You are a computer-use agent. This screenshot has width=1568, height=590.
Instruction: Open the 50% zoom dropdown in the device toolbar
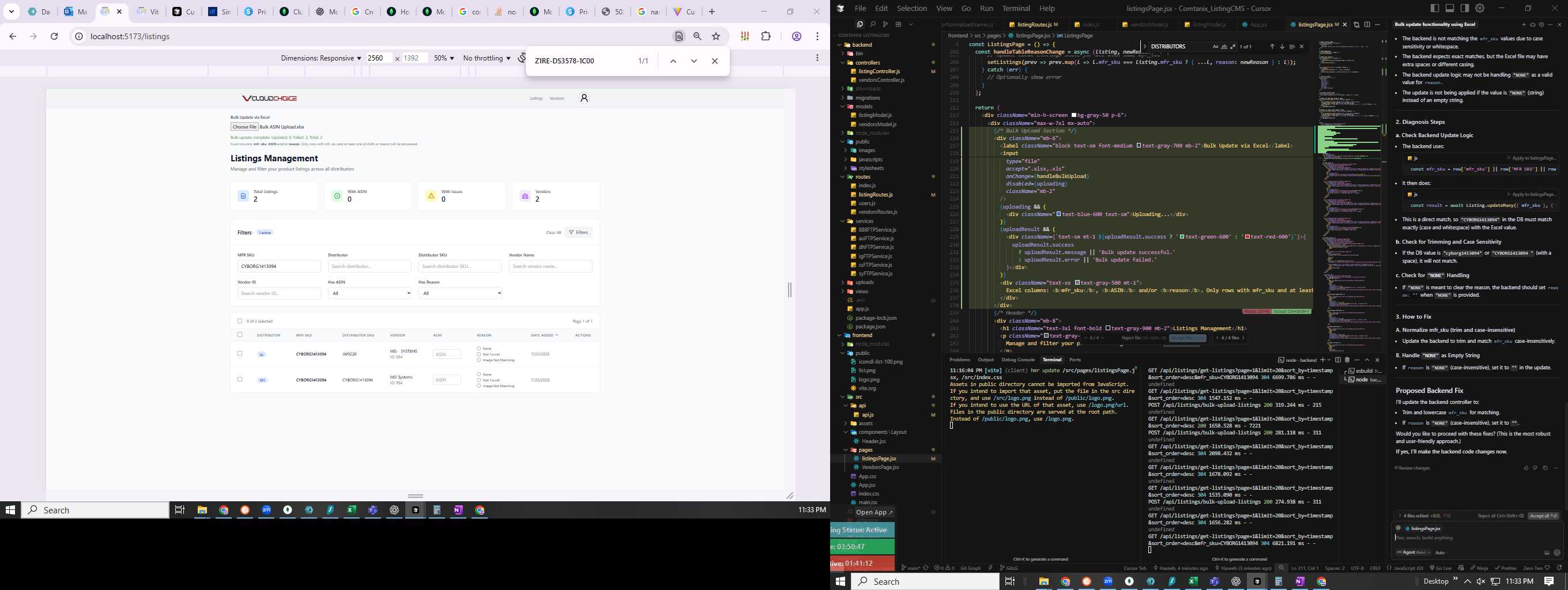point(444,58)
